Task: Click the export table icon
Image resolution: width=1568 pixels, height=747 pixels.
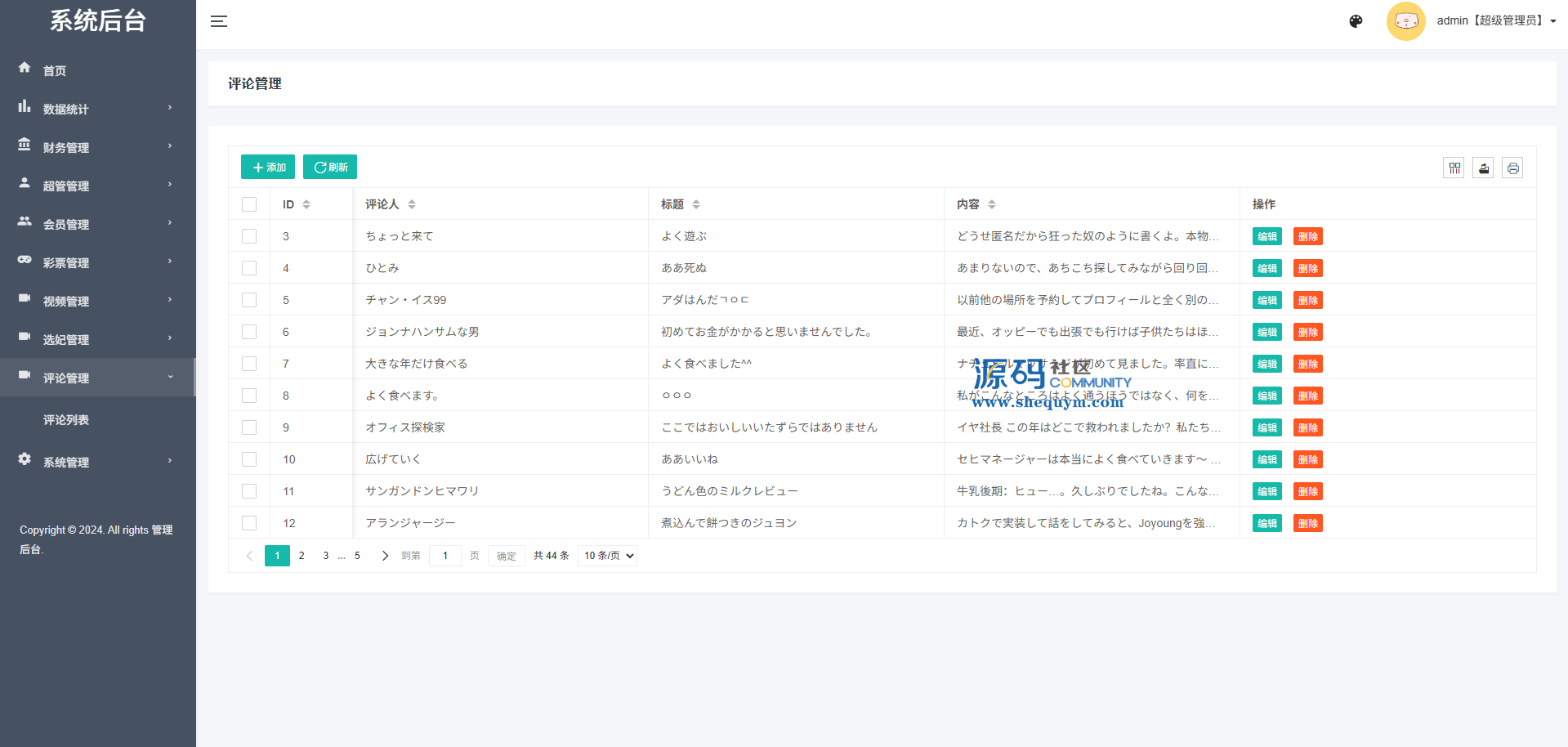Action: pyautogui.click(x=1483, y=168)
